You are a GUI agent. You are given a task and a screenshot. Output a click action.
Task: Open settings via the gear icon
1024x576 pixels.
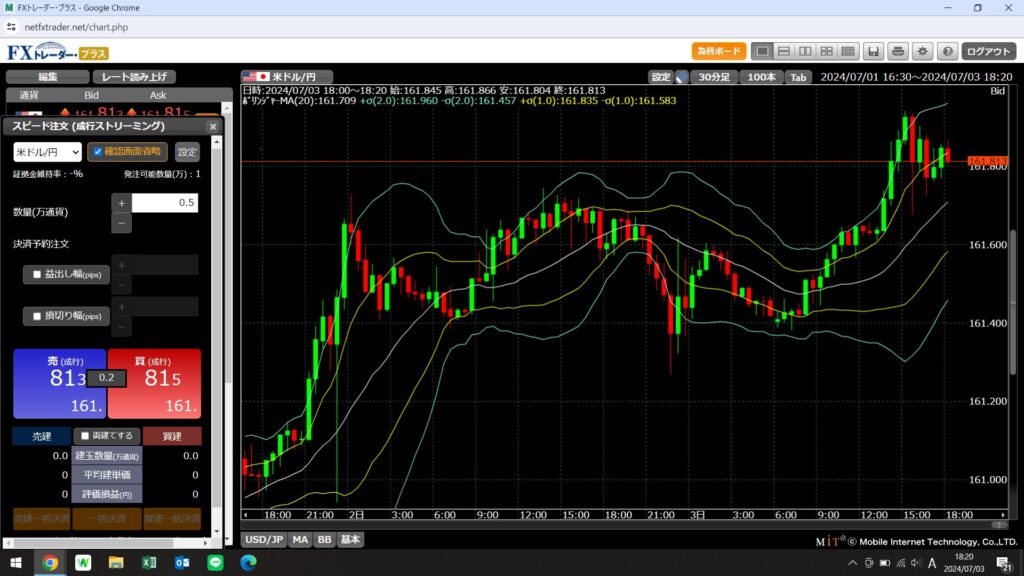coord(923,51)
